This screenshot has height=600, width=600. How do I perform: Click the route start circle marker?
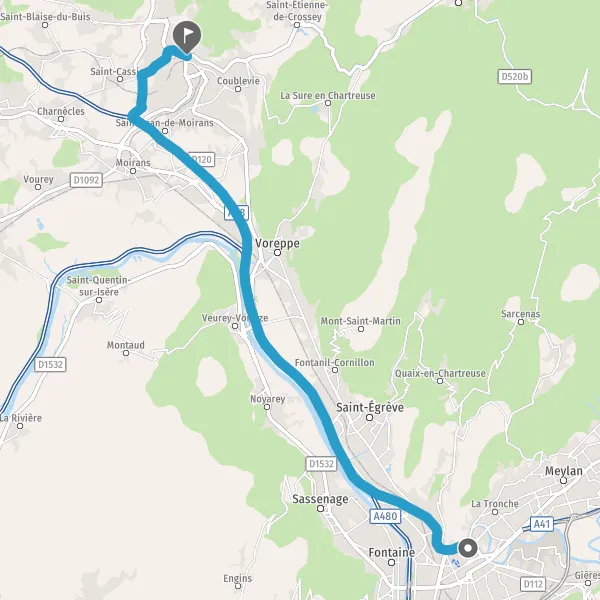click(x=468, y=548)
